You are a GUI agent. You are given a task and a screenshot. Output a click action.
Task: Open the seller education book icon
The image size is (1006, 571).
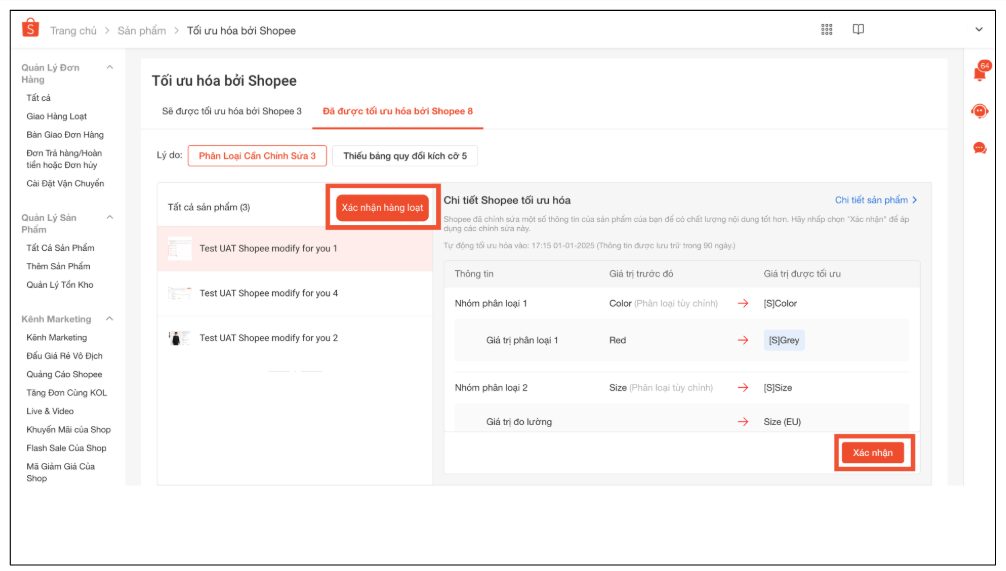[858, 30]
